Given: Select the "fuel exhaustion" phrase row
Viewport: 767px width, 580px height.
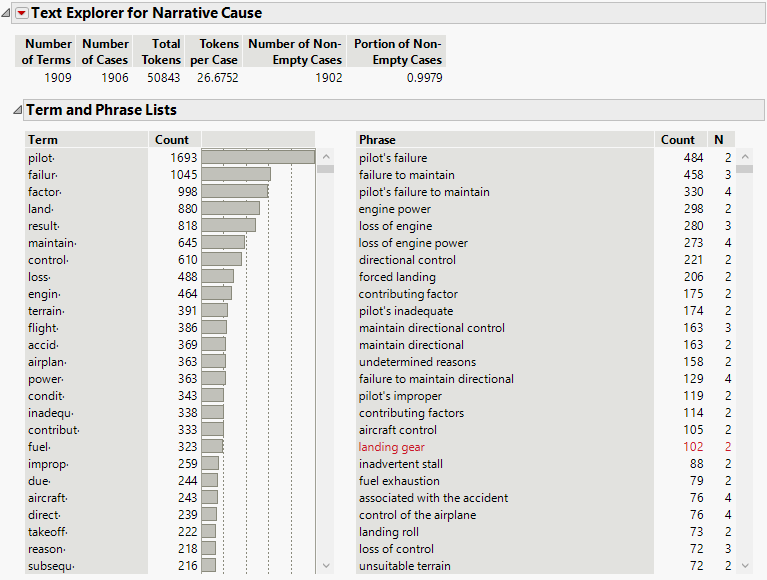Looking at the screenshot, I should (x=401, y=481).
